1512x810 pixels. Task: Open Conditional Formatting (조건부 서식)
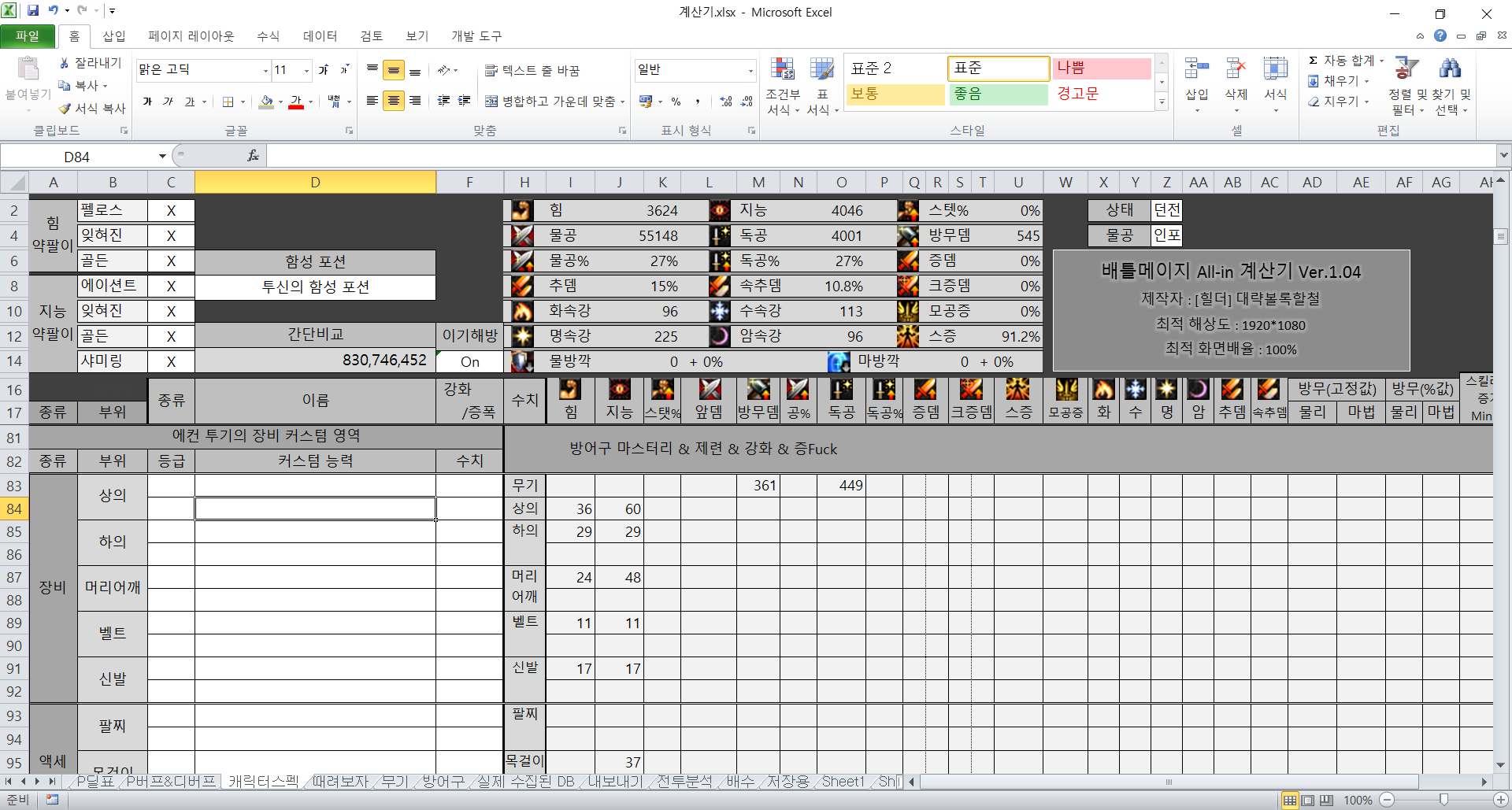pyautogui.click(x=782, y=70)
